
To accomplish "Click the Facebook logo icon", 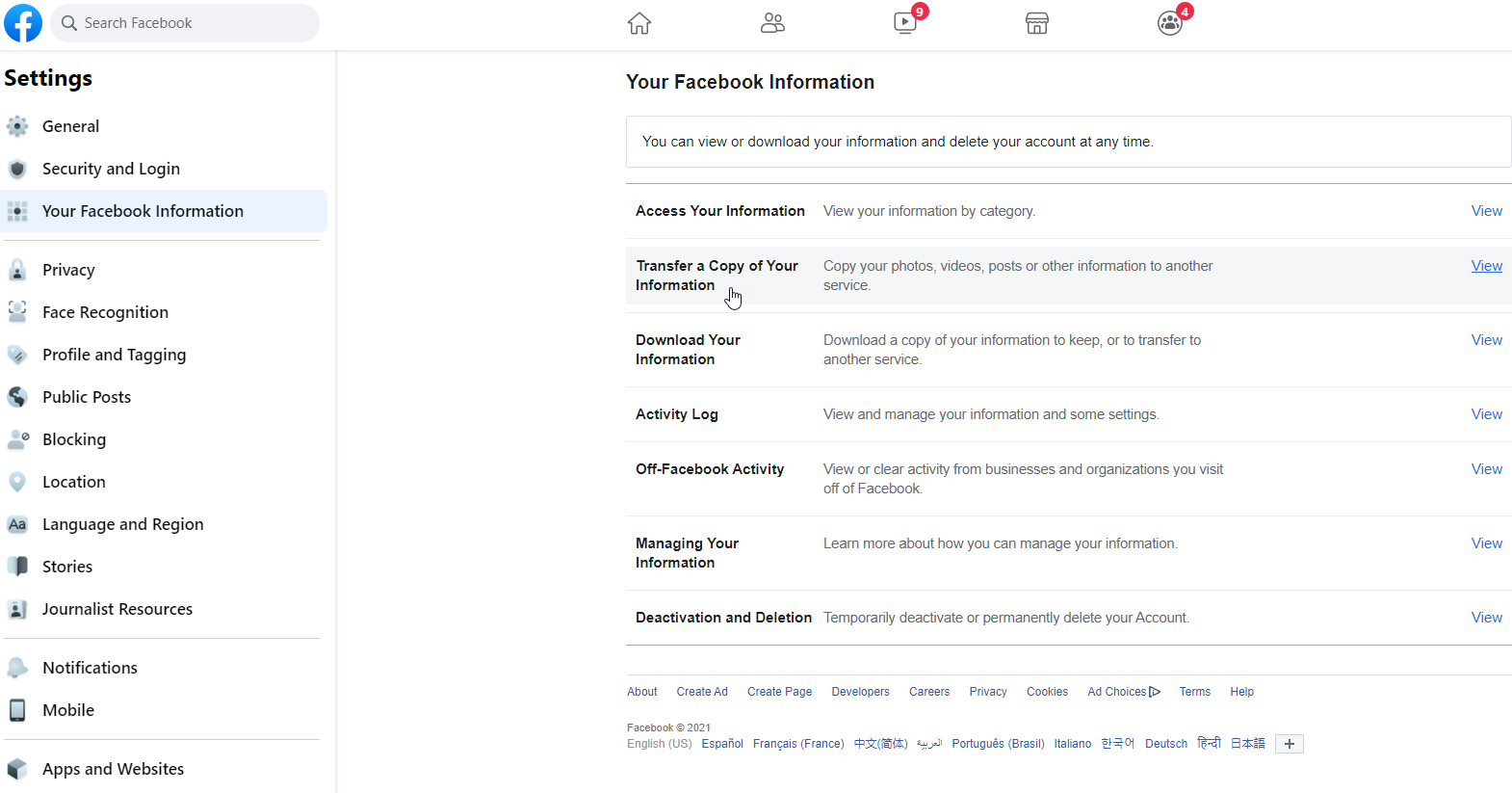I will [x=23, y=23].
